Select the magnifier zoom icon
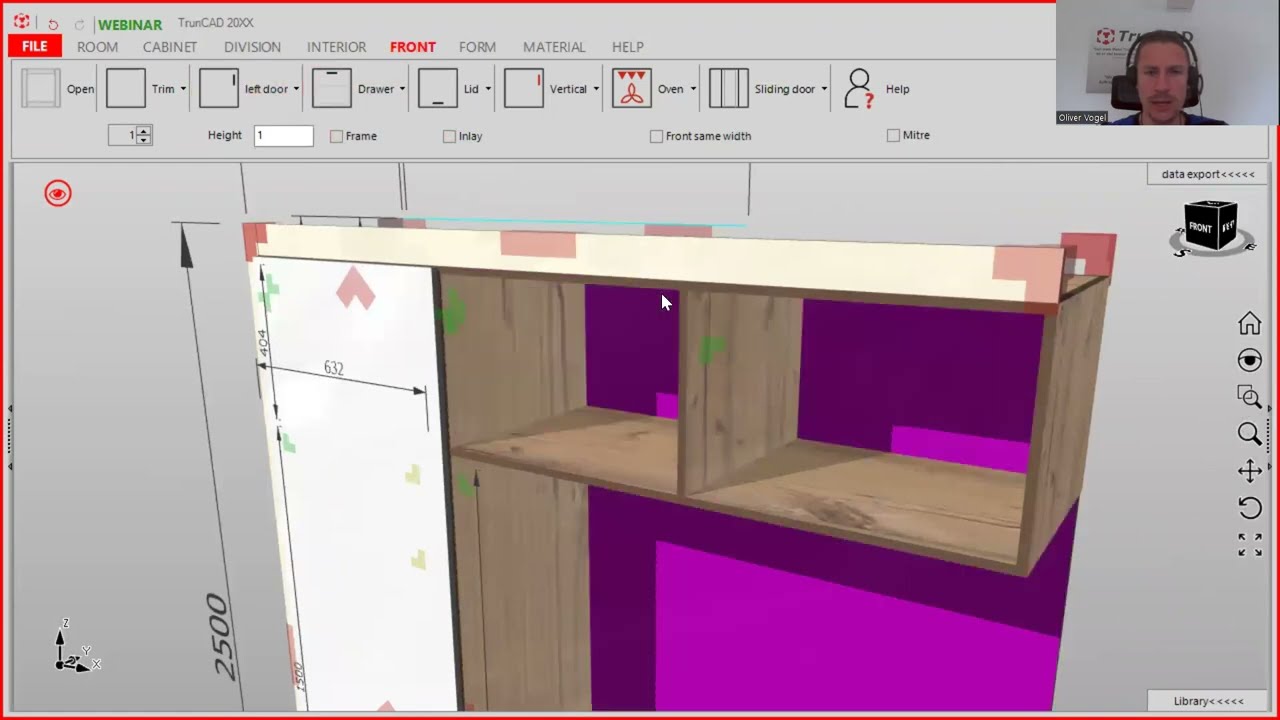1280x720 pixels. [1249, 433]
